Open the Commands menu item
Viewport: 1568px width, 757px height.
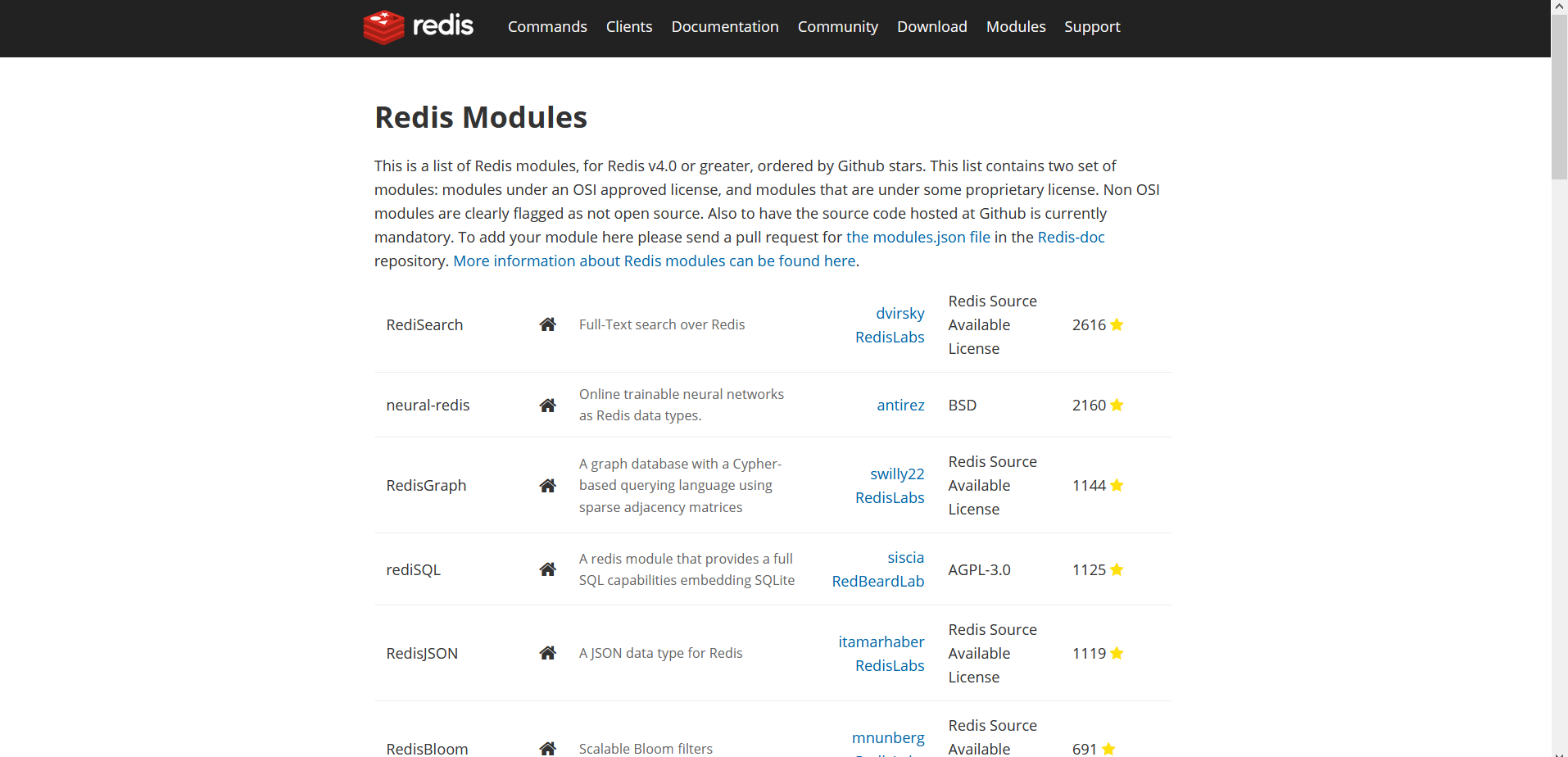click(547, 27)
